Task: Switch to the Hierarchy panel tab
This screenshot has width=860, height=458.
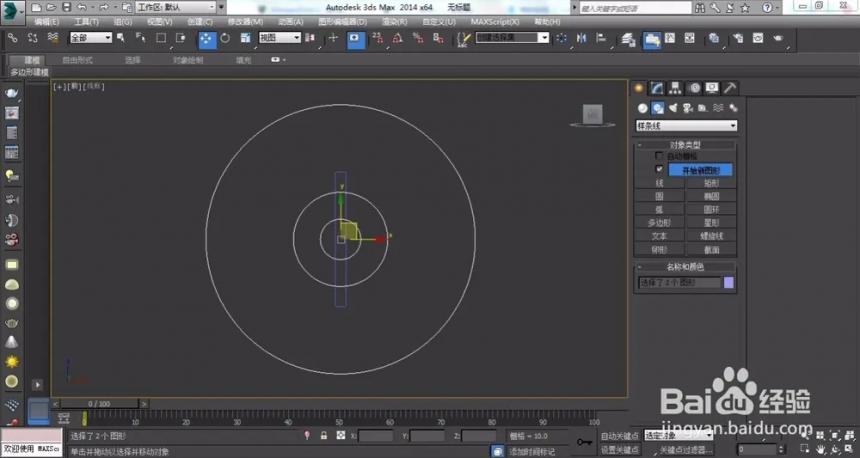Action: 675,88
